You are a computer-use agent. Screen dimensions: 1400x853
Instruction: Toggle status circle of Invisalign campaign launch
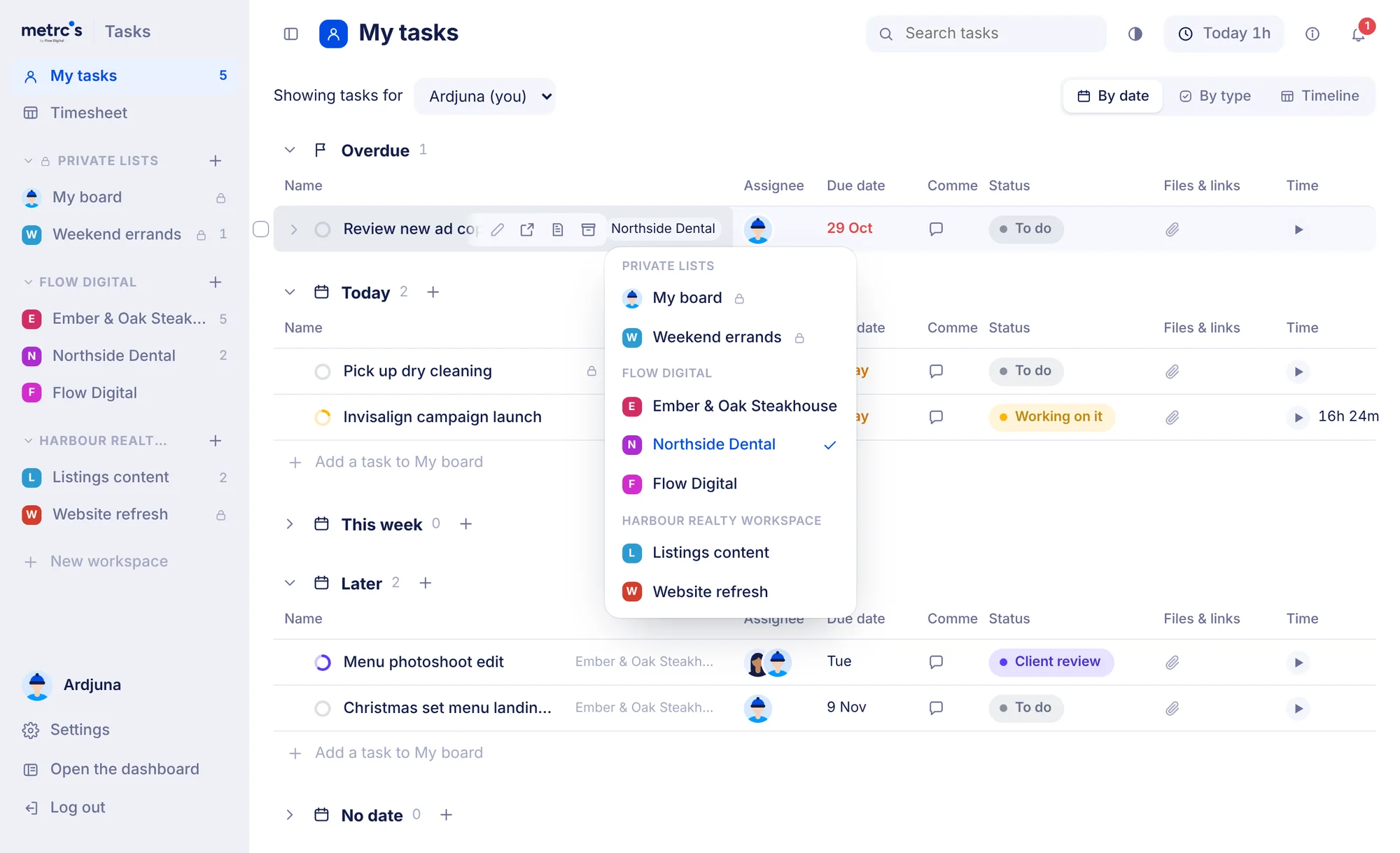[x=323, y=418]
